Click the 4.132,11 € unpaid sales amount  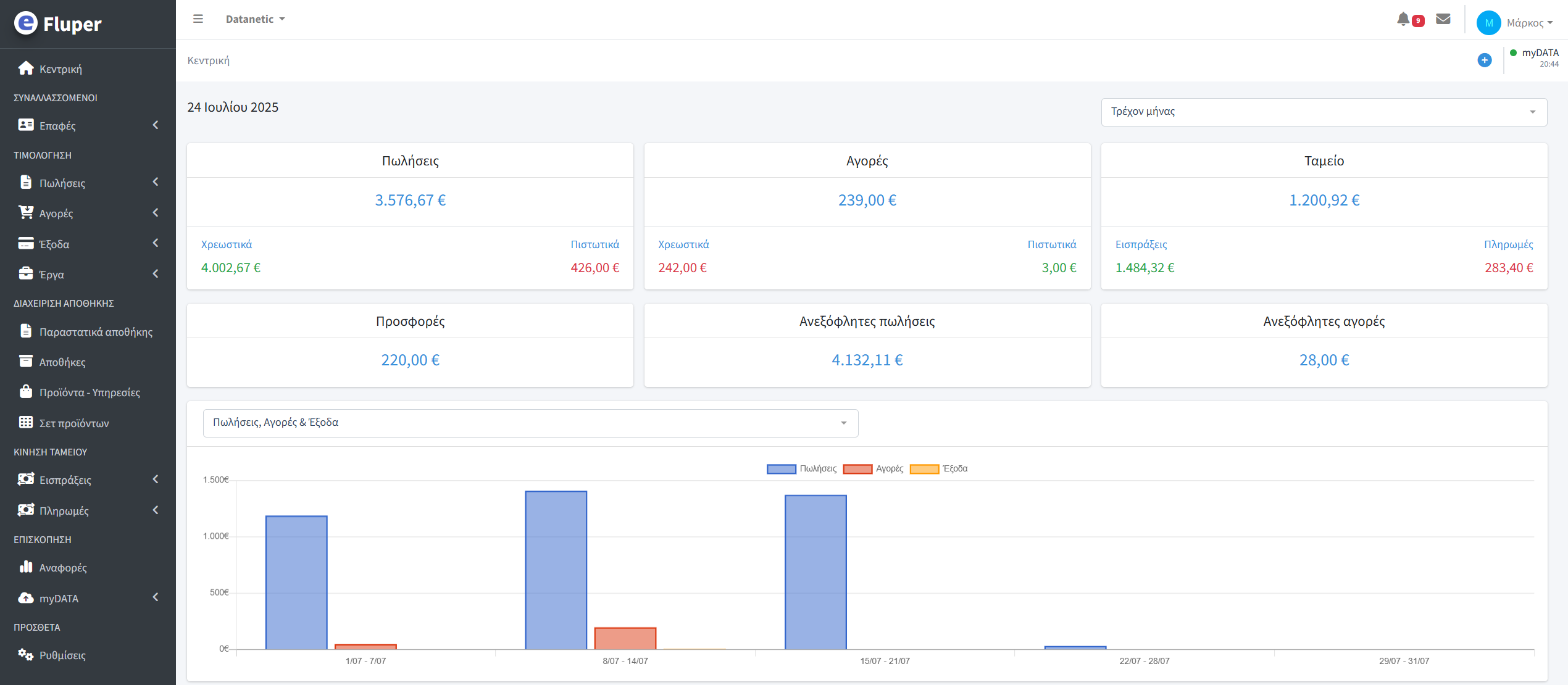(x=867, y=360)
